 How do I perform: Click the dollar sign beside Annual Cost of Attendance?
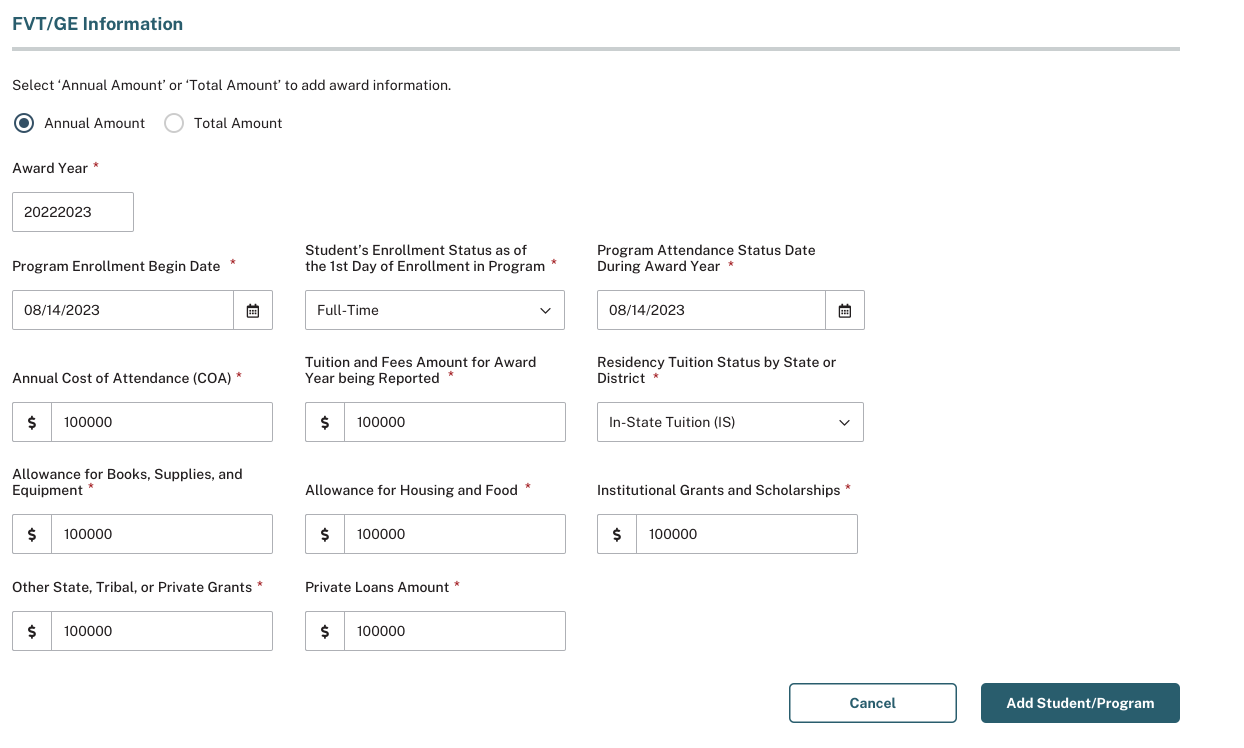click(x=32, y=422)
